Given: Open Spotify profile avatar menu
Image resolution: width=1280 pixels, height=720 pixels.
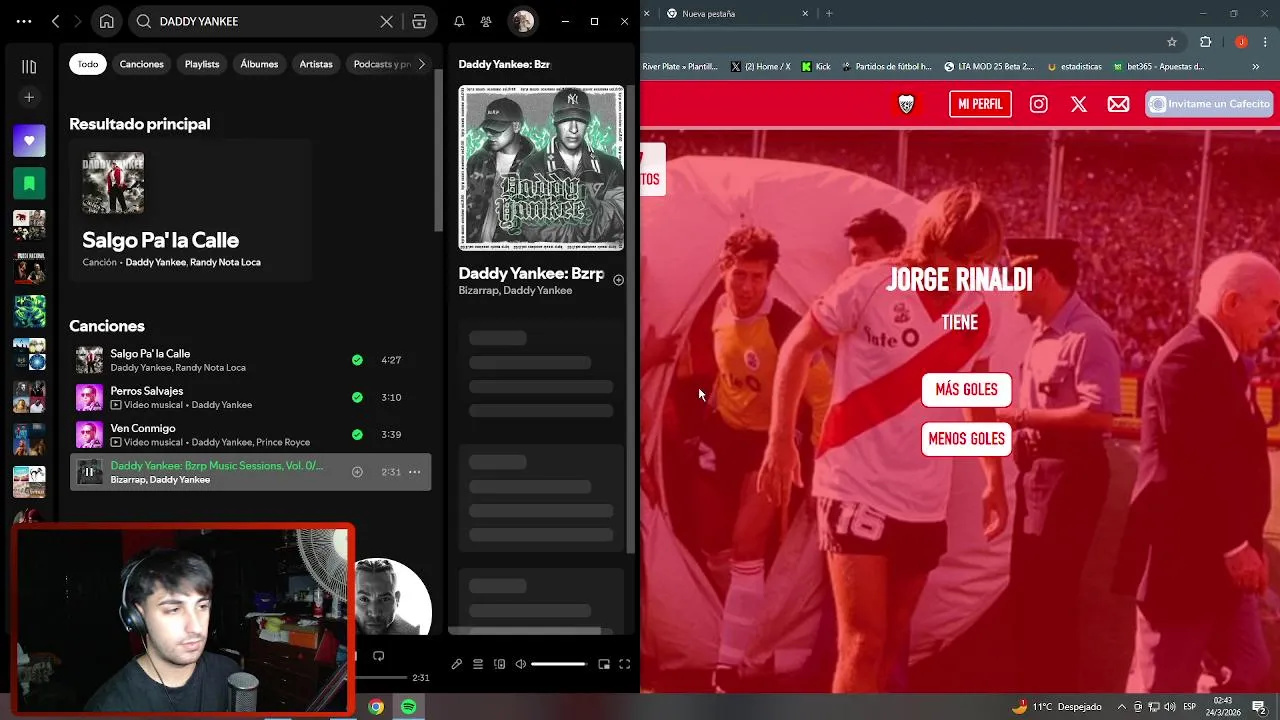Looking at the screenshot, I should tap(522, 21).
